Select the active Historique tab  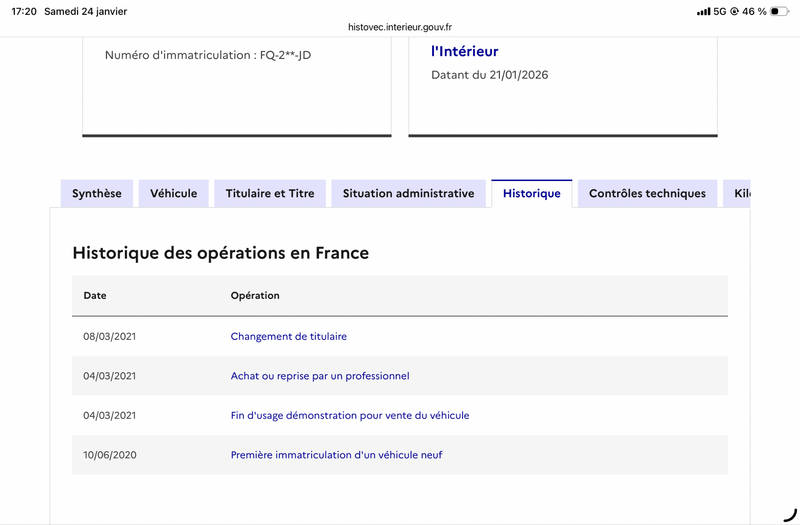coord(531,194)
